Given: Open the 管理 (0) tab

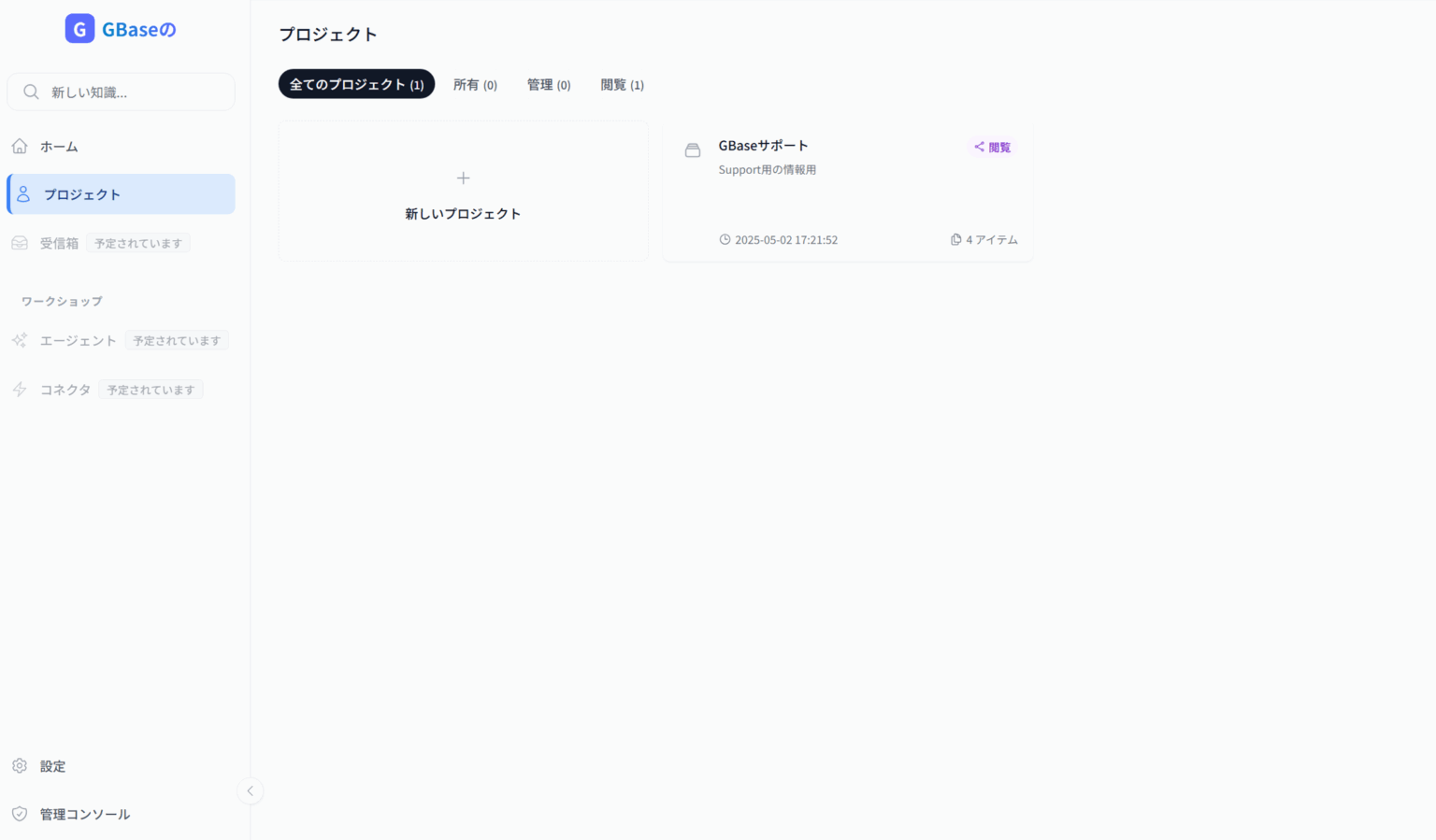Looking at the screenshot, I should coord(549,84).
